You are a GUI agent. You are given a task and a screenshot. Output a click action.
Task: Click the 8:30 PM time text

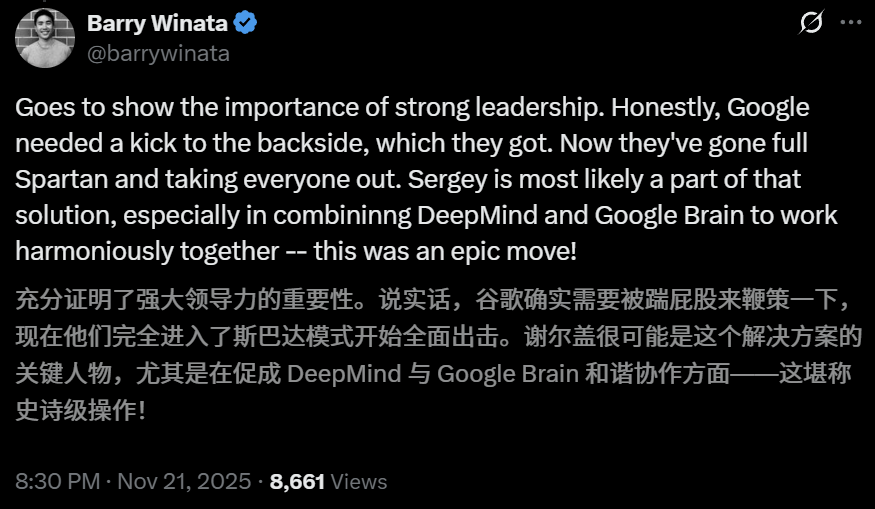(57, 481)
